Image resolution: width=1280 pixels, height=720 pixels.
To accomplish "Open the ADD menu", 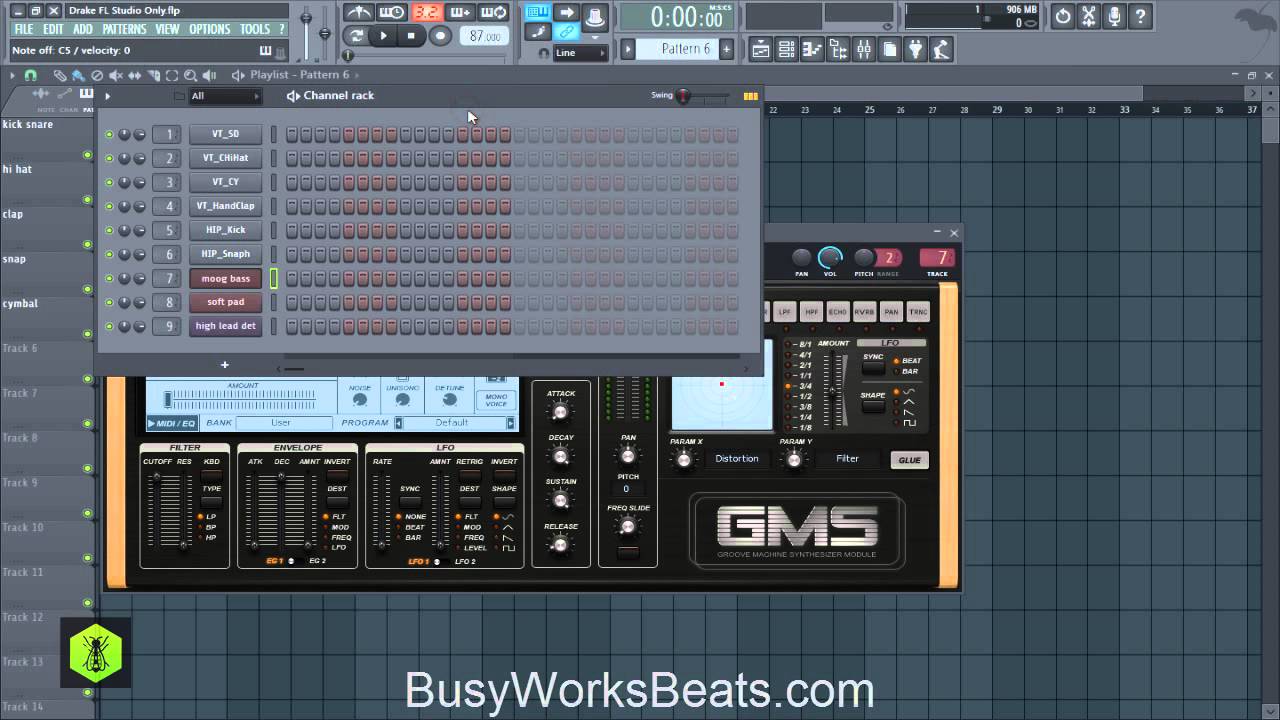I will pyautogui.click(x=83, y=30).
